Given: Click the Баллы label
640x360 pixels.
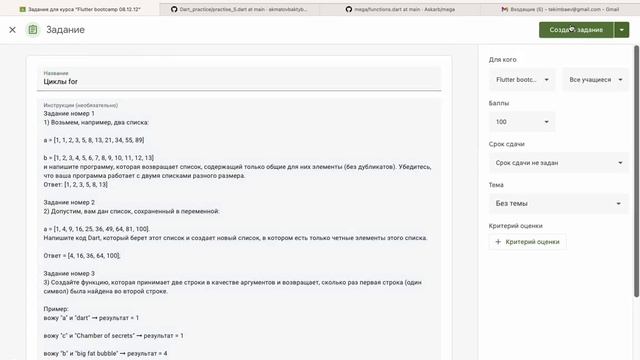Looking at the screenshot, I should click(499, 103).
